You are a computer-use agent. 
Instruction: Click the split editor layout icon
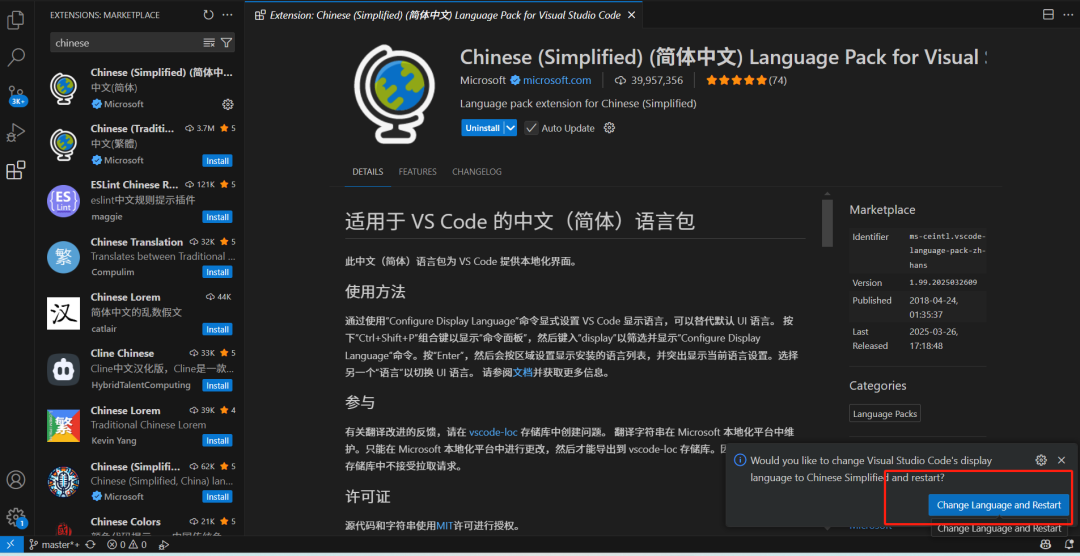pos(1048,14)
